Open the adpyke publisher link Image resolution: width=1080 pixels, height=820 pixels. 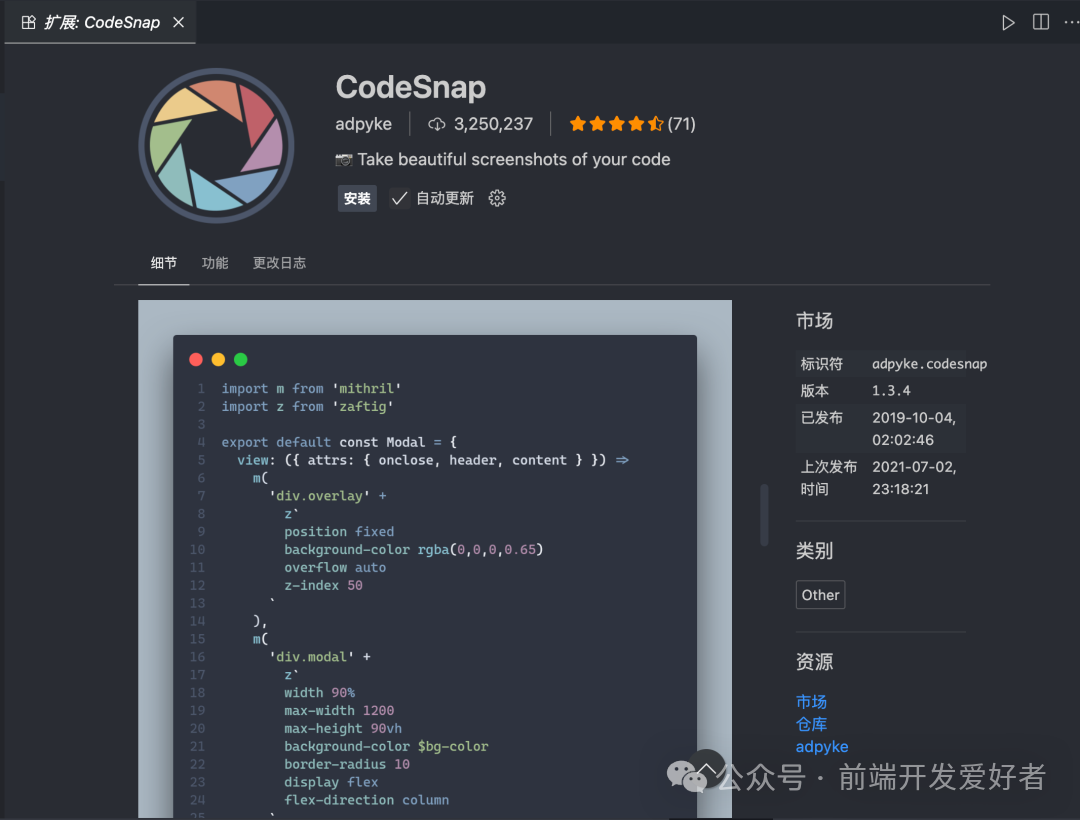(822, 746)
